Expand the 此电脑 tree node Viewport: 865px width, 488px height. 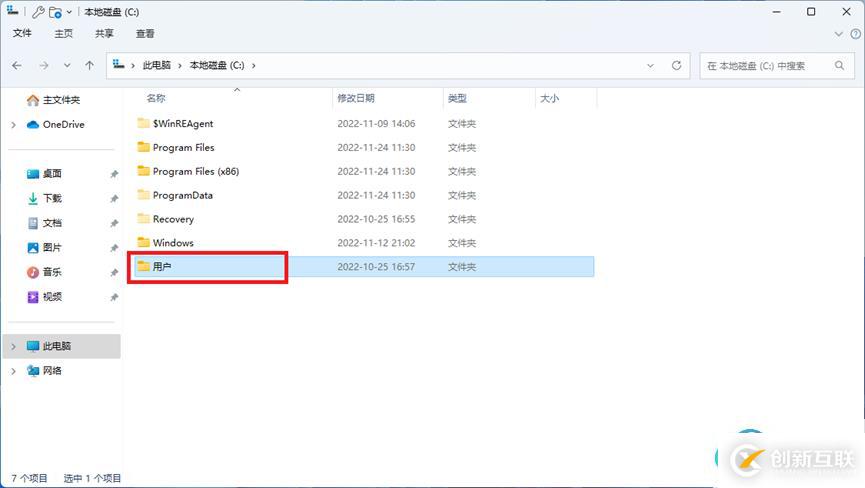point(14,347)
